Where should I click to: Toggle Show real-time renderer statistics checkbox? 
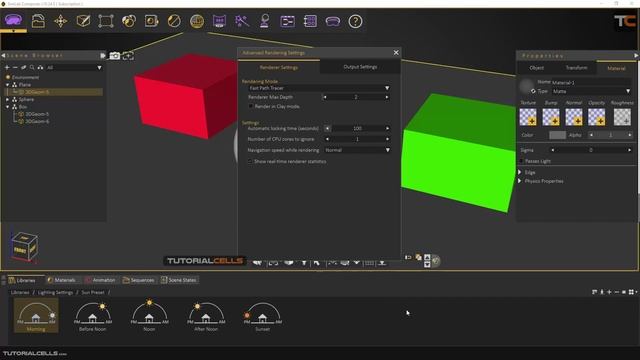pyautogui.click(x=250, y=161)
